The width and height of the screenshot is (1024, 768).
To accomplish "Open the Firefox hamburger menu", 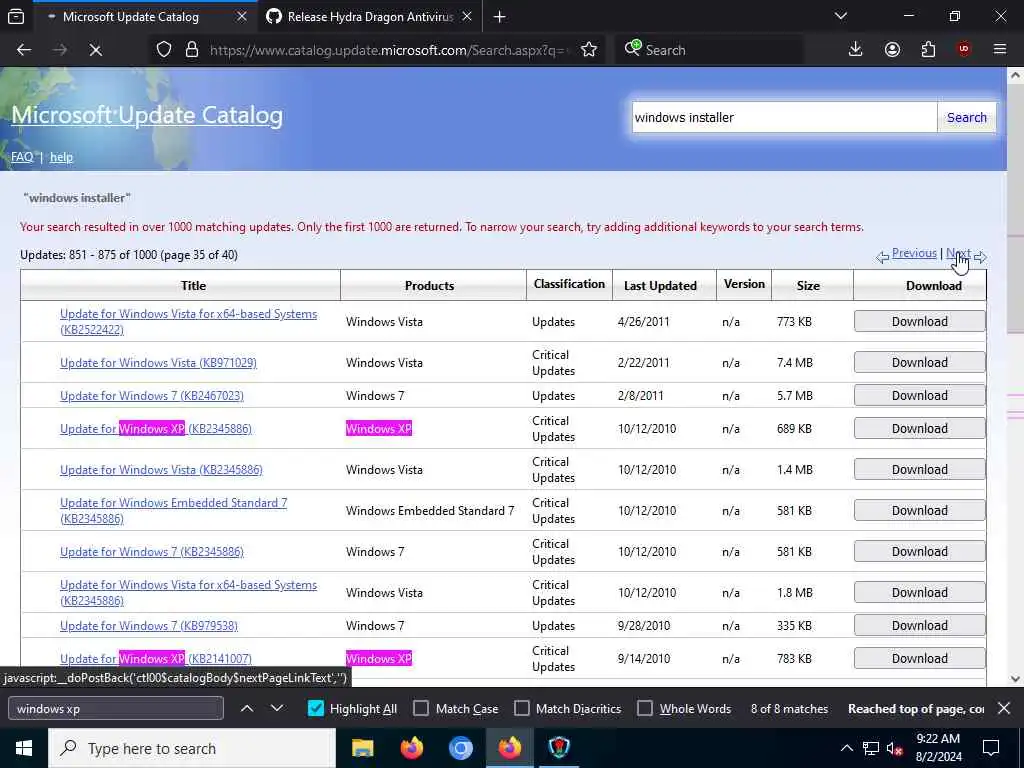I will (1000, 50).
